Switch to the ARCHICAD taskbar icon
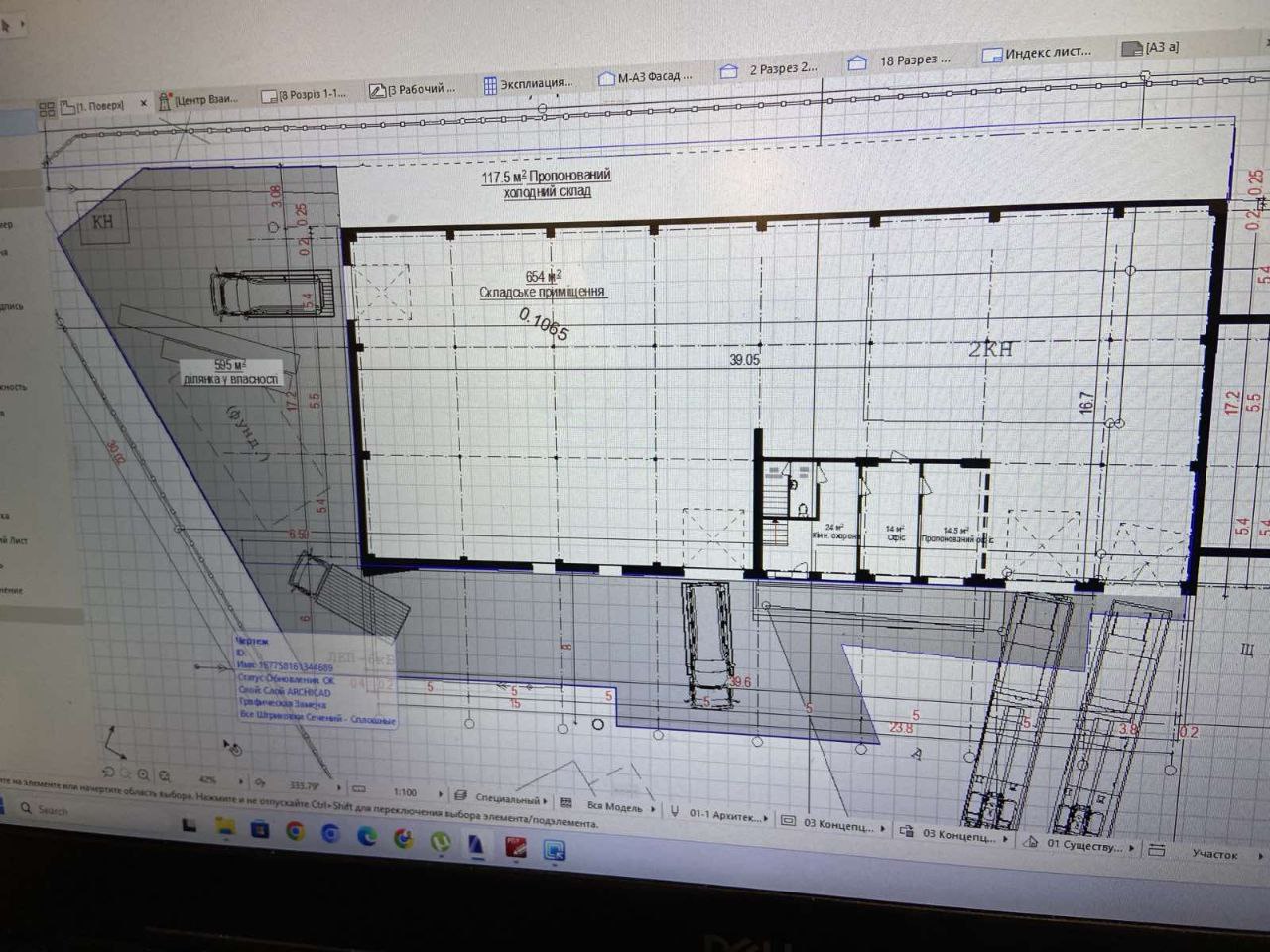The height and width of the screenshot is (952, 1270). click(475, 845)
